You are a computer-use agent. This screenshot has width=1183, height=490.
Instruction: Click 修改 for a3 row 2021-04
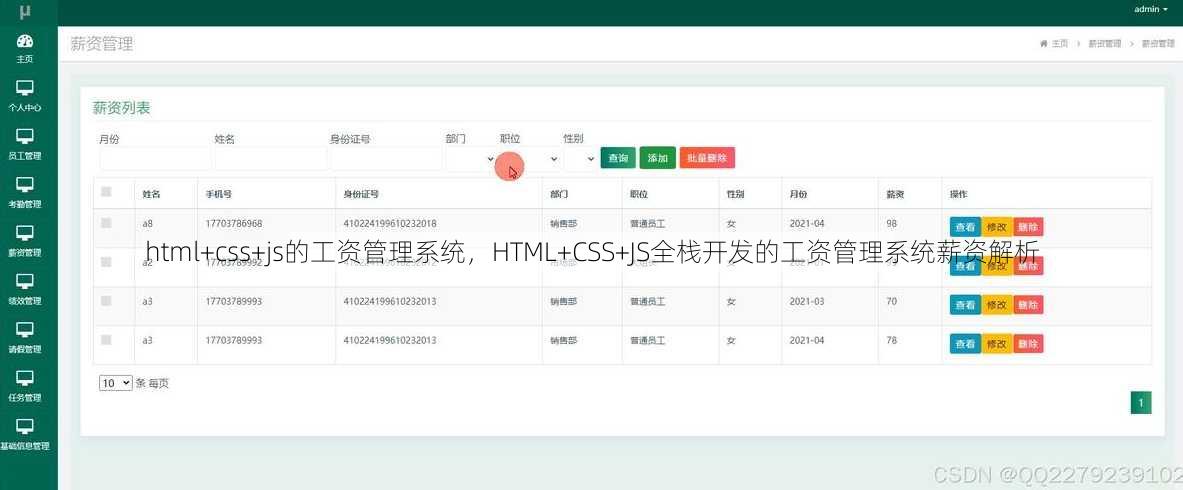[997, 344]
